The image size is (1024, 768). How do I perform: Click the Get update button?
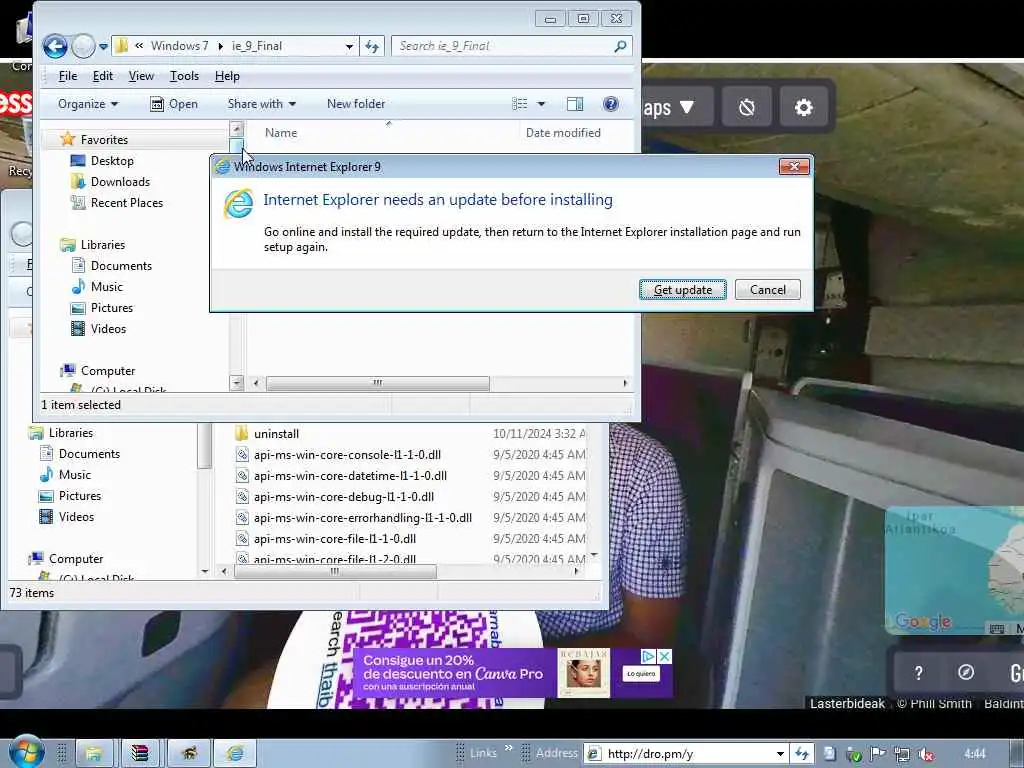pos(682,289)
